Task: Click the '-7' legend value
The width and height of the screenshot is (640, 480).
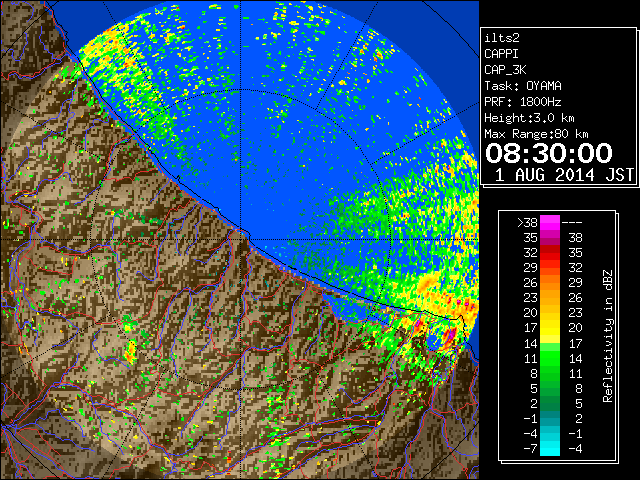Action: 530,449
